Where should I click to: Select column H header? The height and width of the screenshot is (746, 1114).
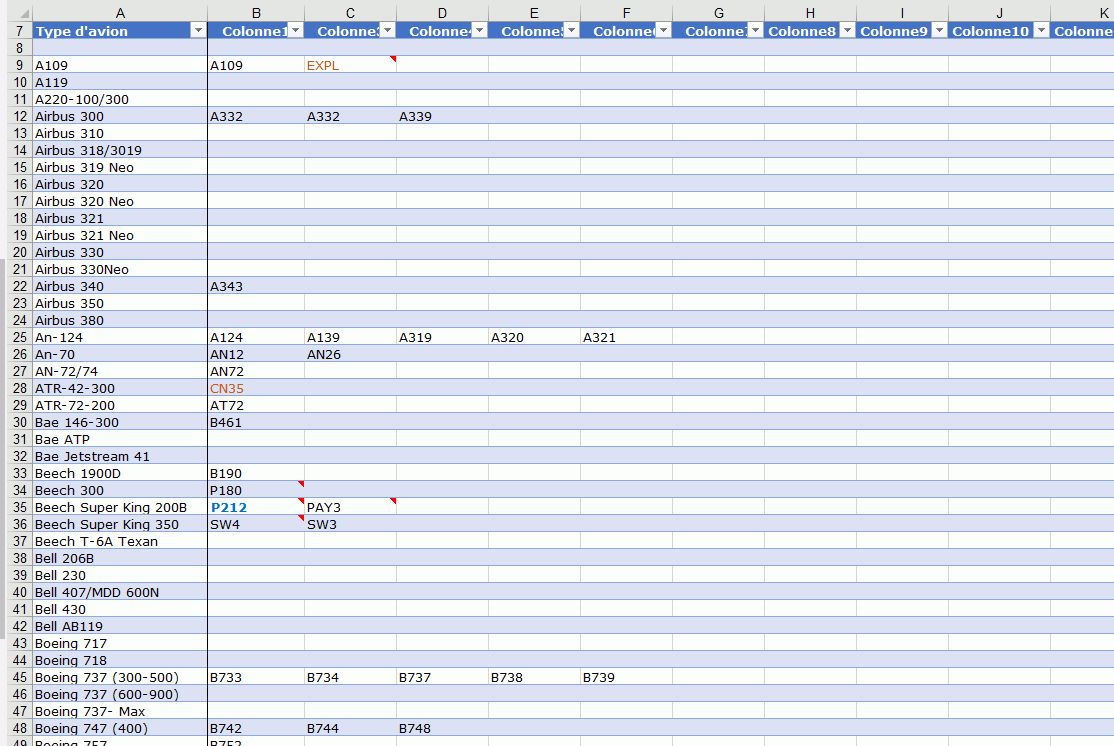810,13
